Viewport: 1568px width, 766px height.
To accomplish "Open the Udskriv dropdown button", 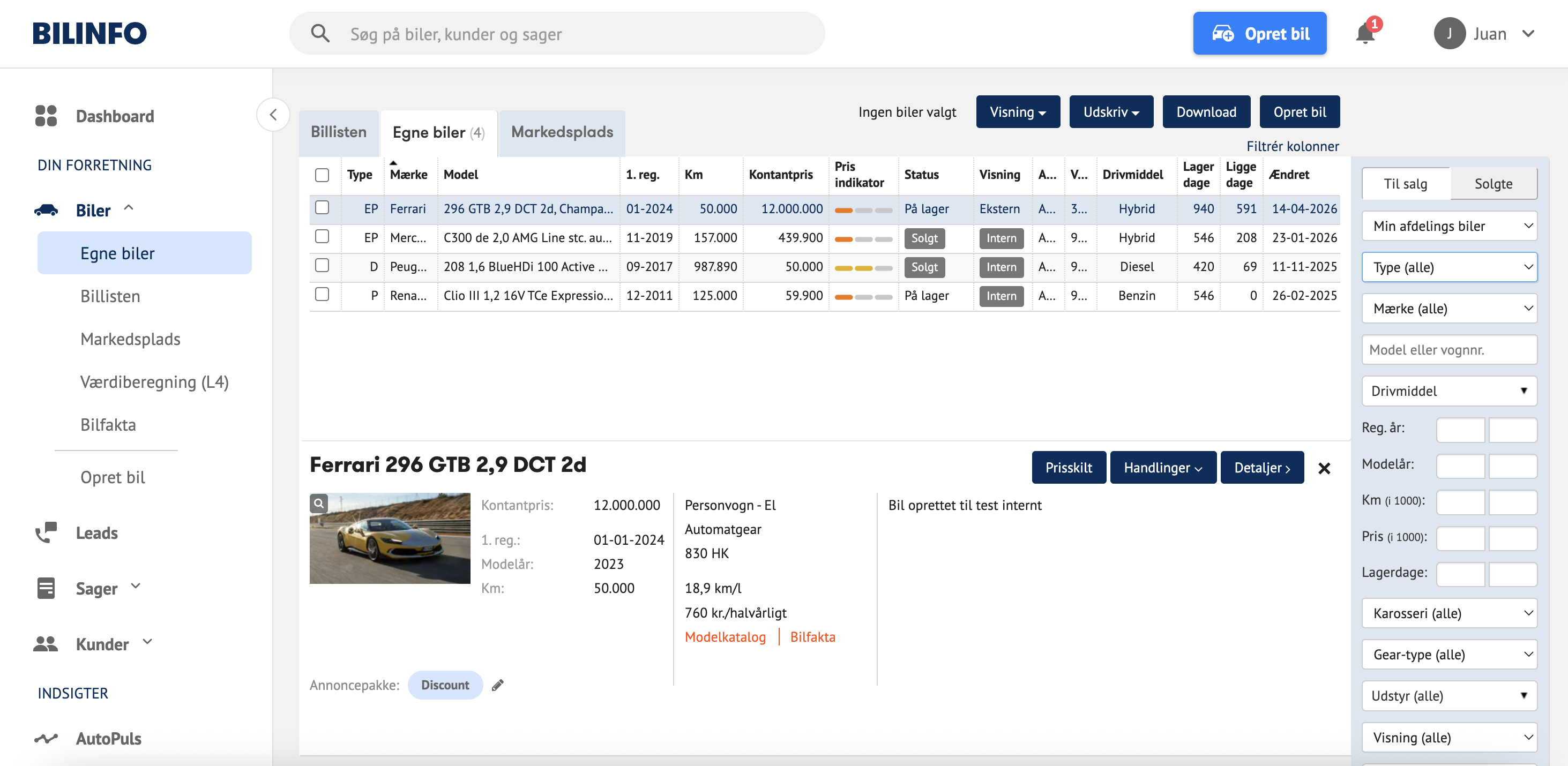I will [x=1111, y=112].
